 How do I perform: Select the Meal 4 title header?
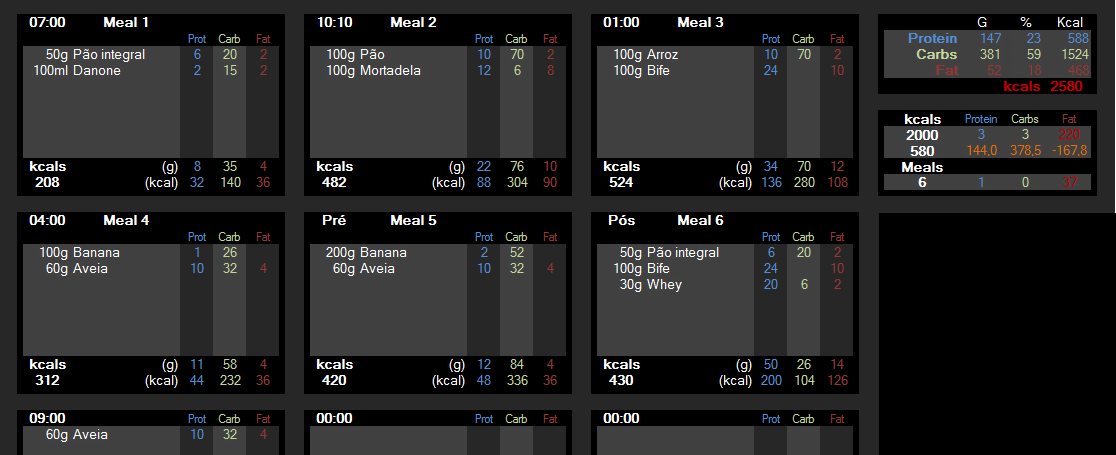126,221
